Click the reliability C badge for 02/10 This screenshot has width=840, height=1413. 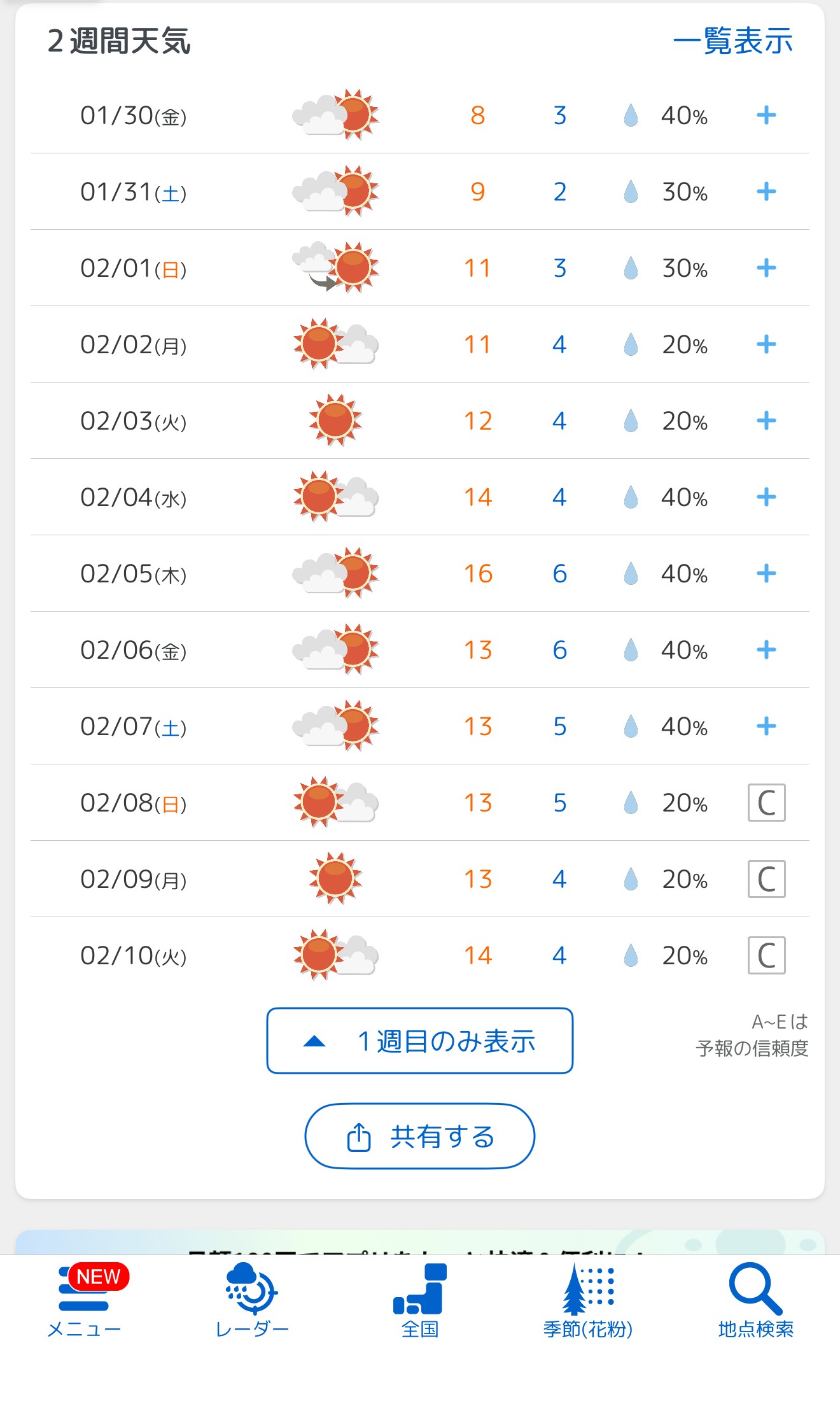pos(766,955)
